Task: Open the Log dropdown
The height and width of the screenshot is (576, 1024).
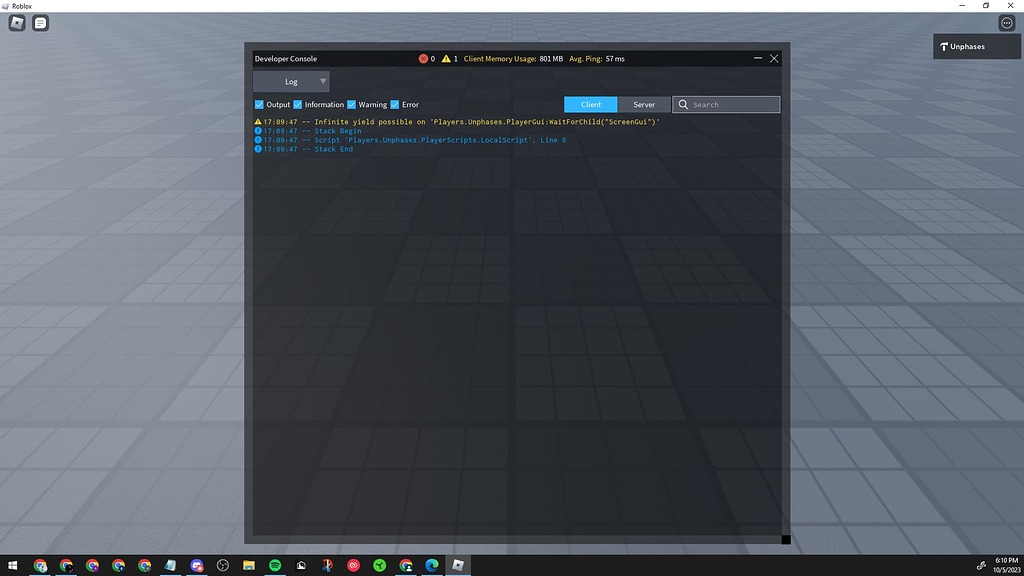Action: point(291,82)
